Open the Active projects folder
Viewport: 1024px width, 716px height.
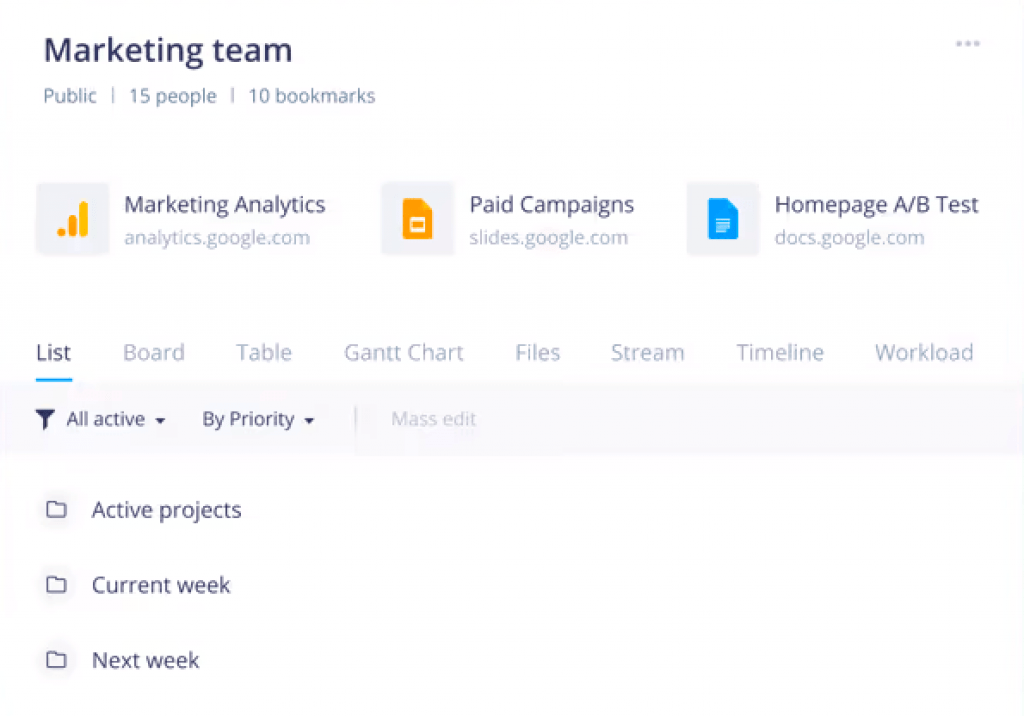point(167,510)
